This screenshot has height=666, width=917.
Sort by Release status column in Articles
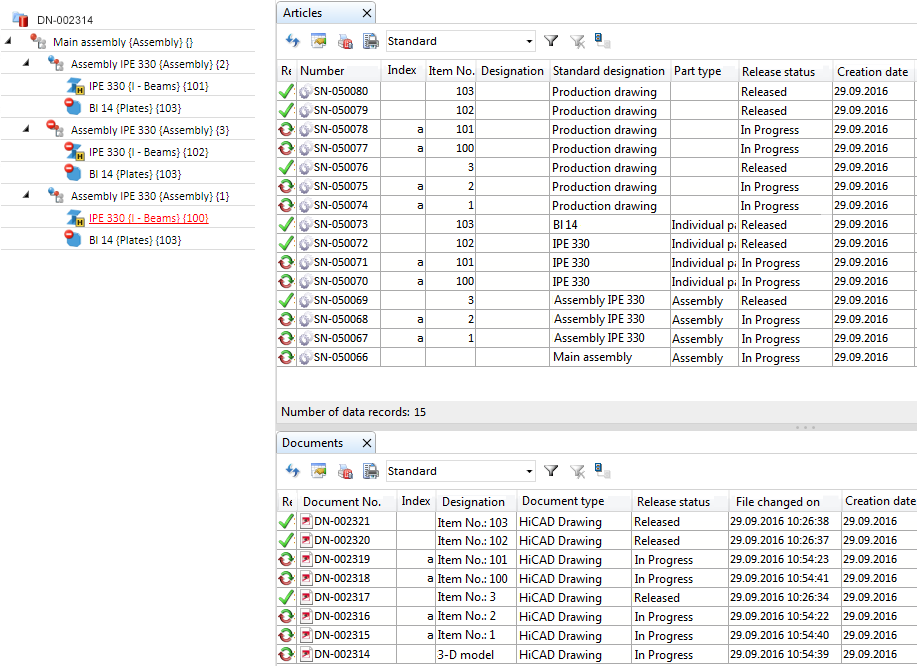777,71
